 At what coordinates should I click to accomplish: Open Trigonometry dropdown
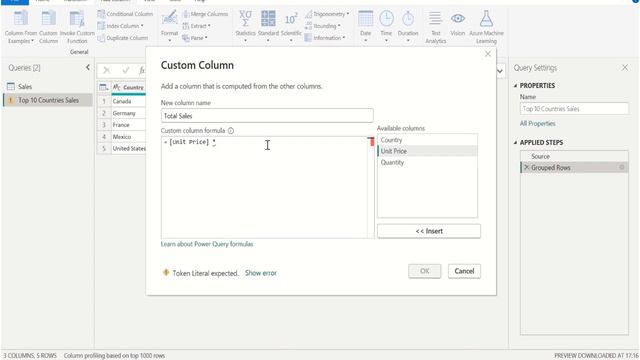click(327, 14)
